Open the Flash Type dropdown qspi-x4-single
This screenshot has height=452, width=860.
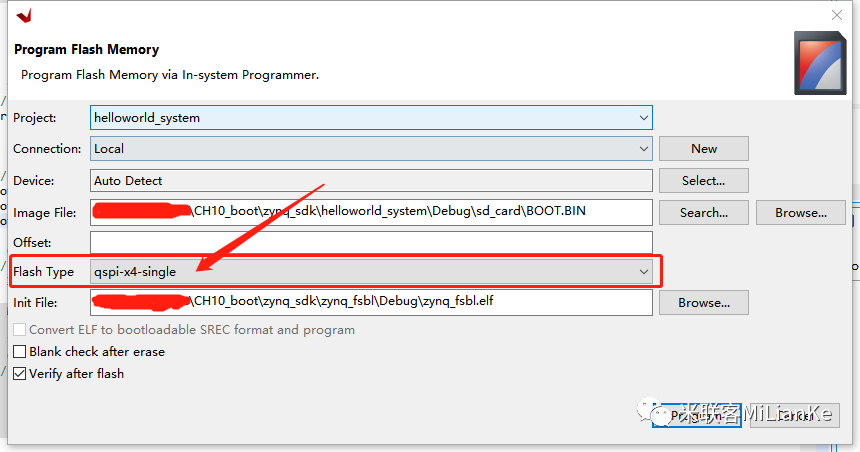(371, 272)
